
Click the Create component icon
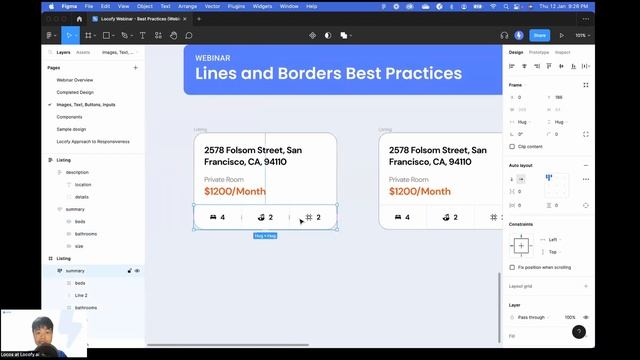click(313, 36)
